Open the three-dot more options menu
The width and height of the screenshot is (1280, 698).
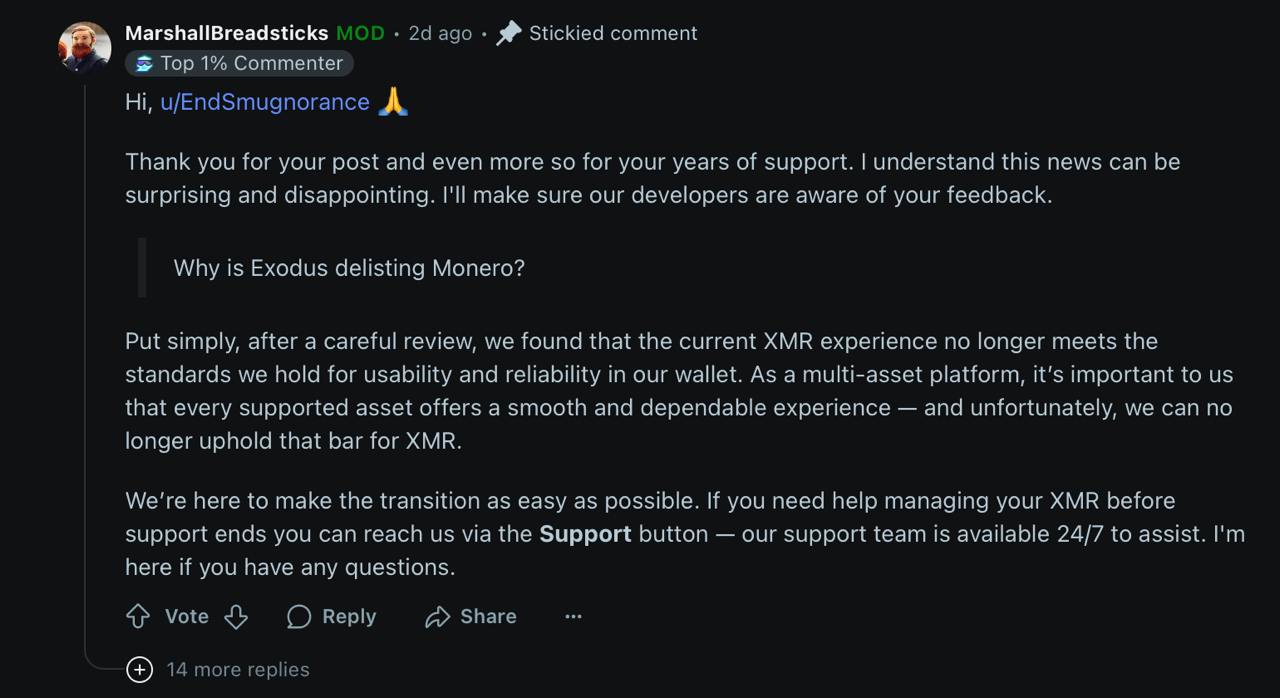573,617
